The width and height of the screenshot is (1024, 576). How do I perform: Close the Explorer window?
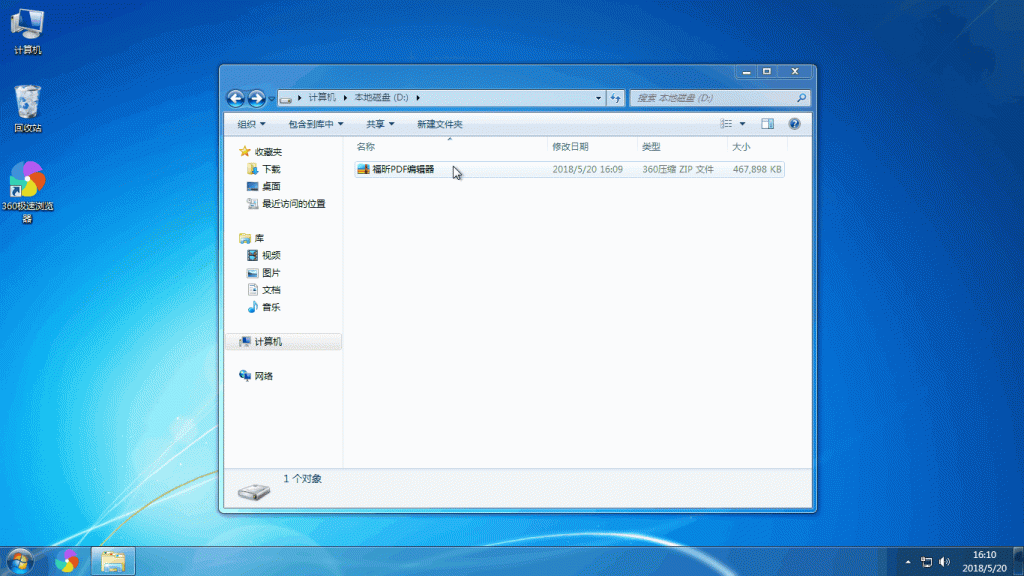pyautogui.click(x=795, y=72)
